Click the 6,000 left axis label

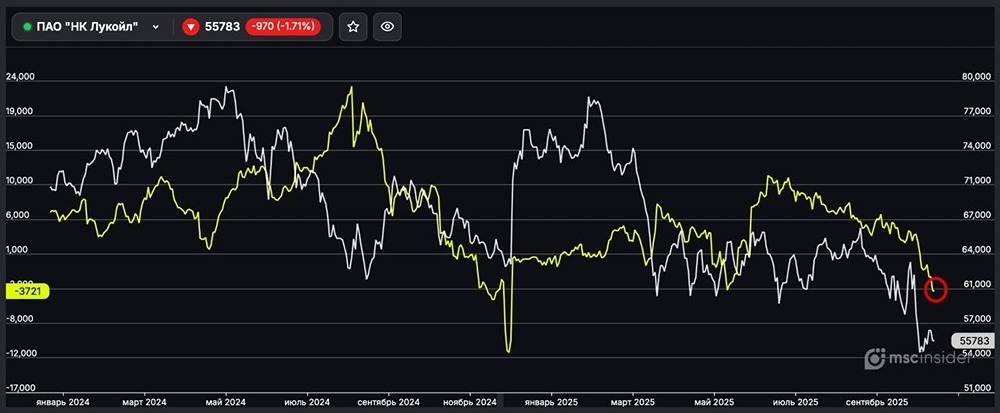(17, 215)
